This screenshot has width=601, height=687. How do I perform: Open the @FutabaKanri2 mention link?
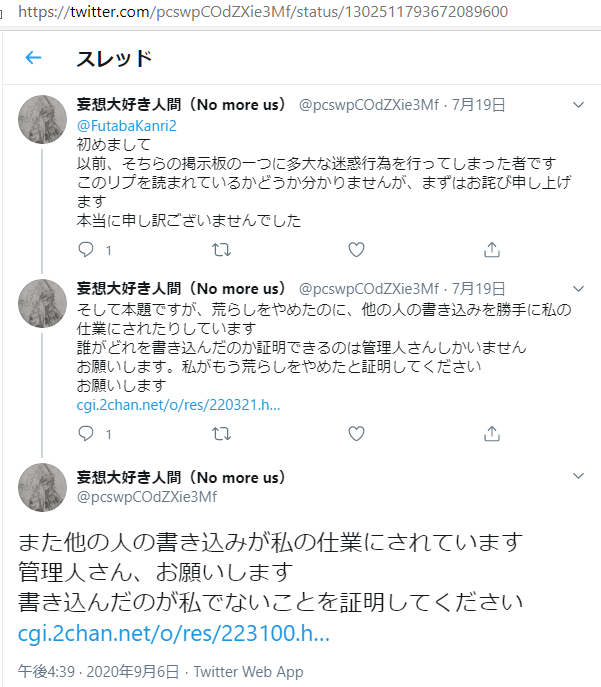126,125
